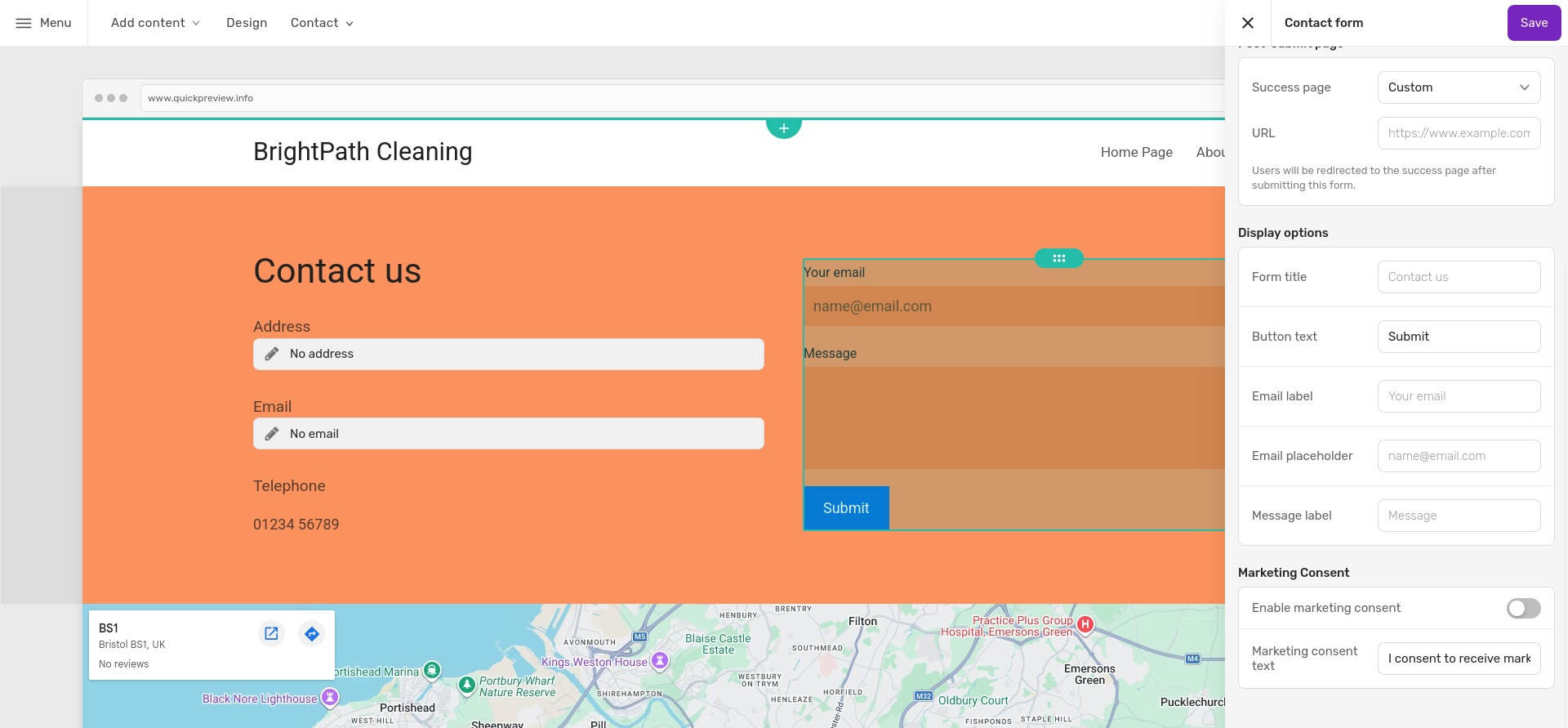Screen dimensions: 1568x728
Task: Click the Black Nore Lighthouse map pin
Action: pos(330,697)
